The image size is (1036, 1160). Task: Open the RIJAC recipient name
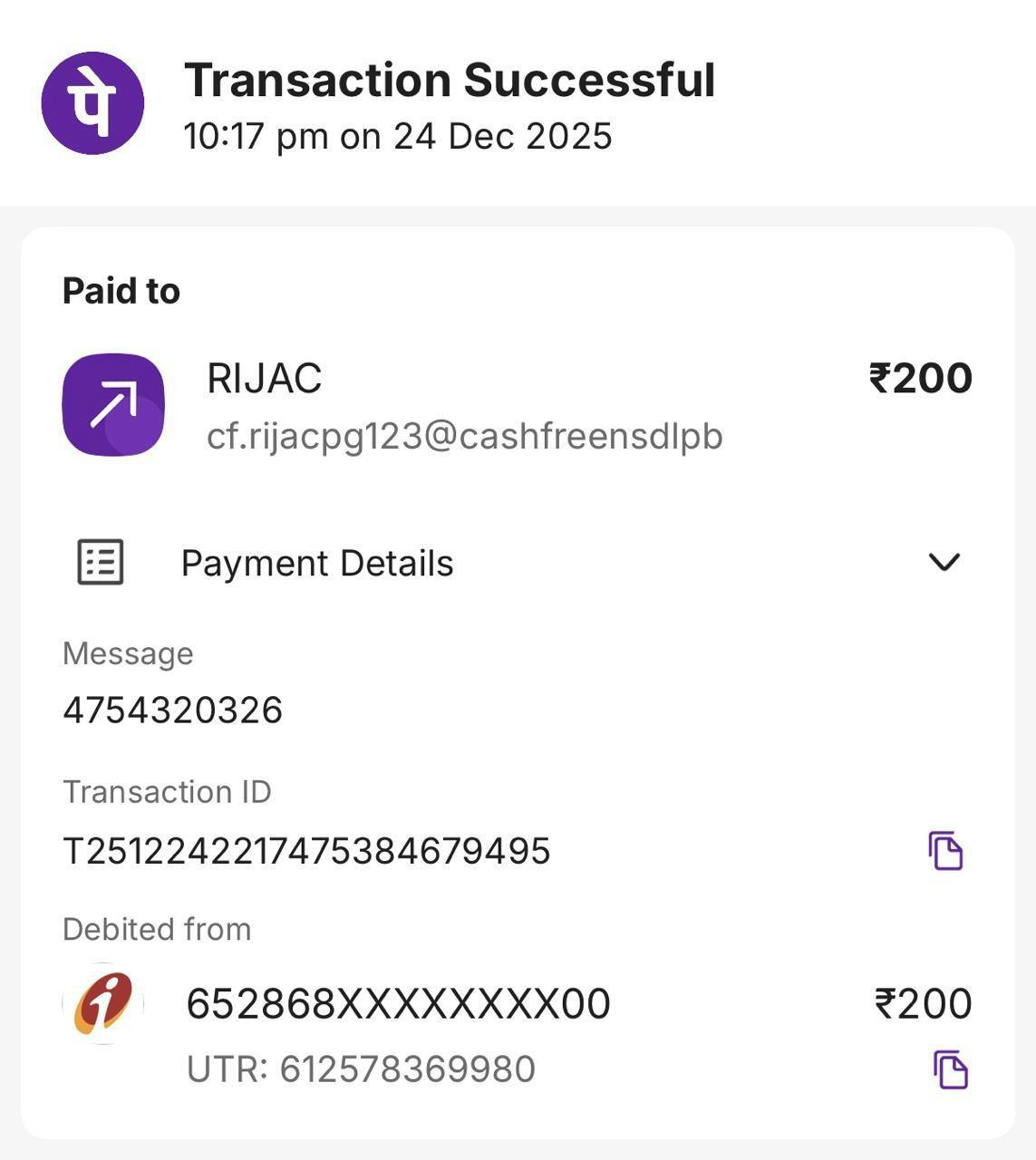click(264, 379)
